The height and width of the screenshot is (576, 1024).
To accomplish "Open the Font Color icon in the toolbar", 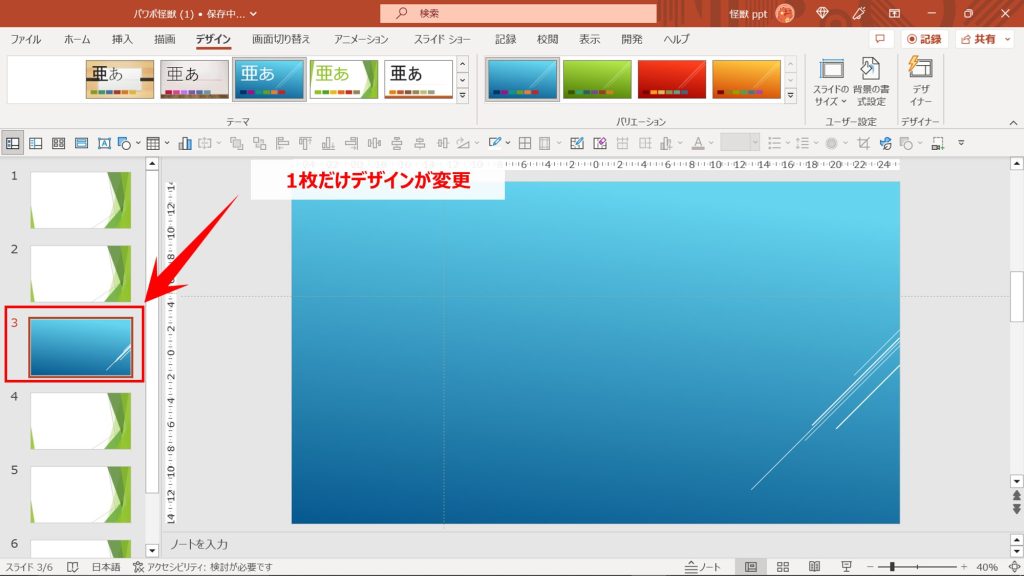I will pyautogui.click(x=698, y=142).
